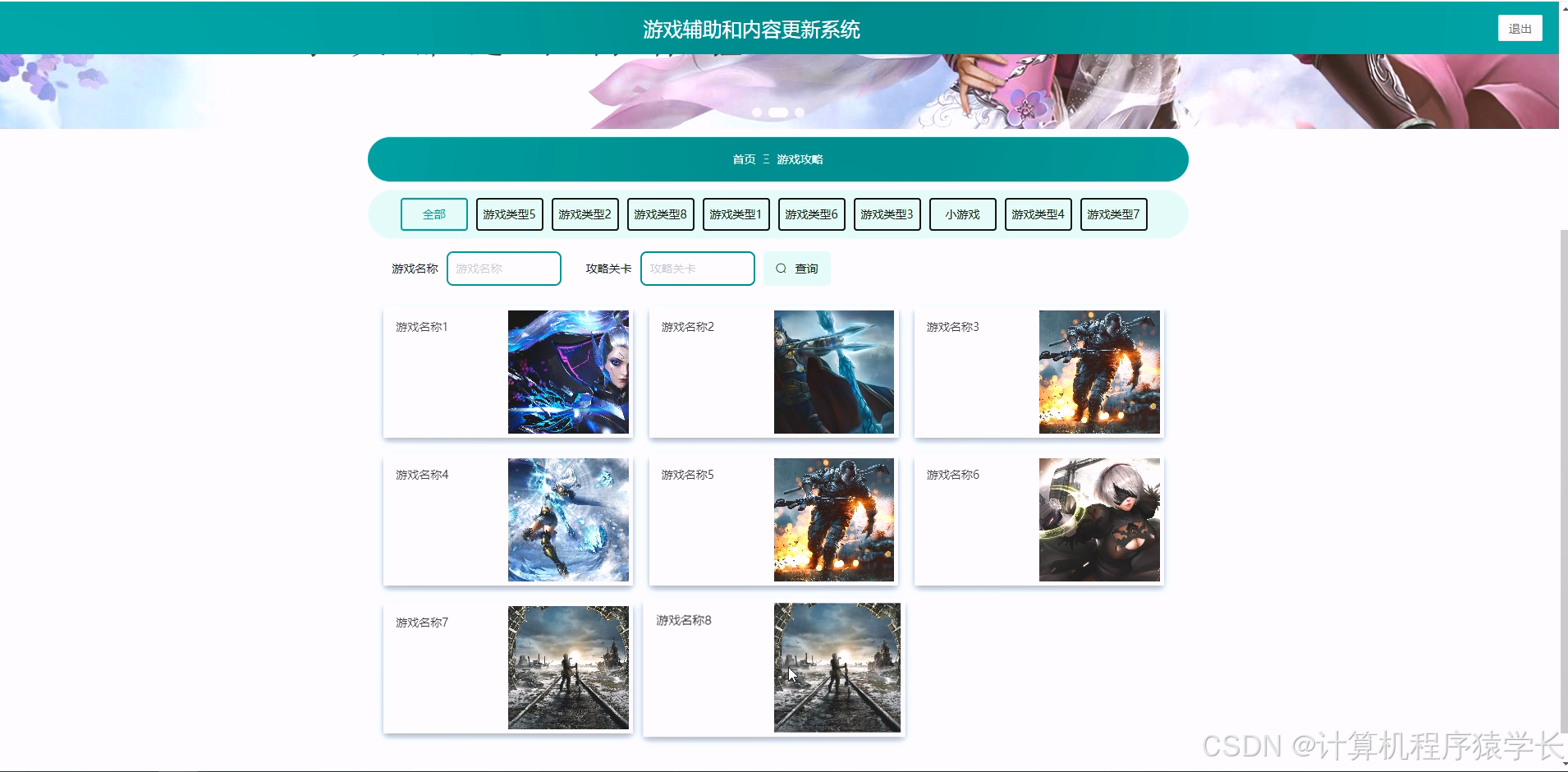The width and height of the screenshot is (1568, 772).
Task: Select the 游戏类型5 category tab
Action: pyautogui.click(x=510, y=214)
